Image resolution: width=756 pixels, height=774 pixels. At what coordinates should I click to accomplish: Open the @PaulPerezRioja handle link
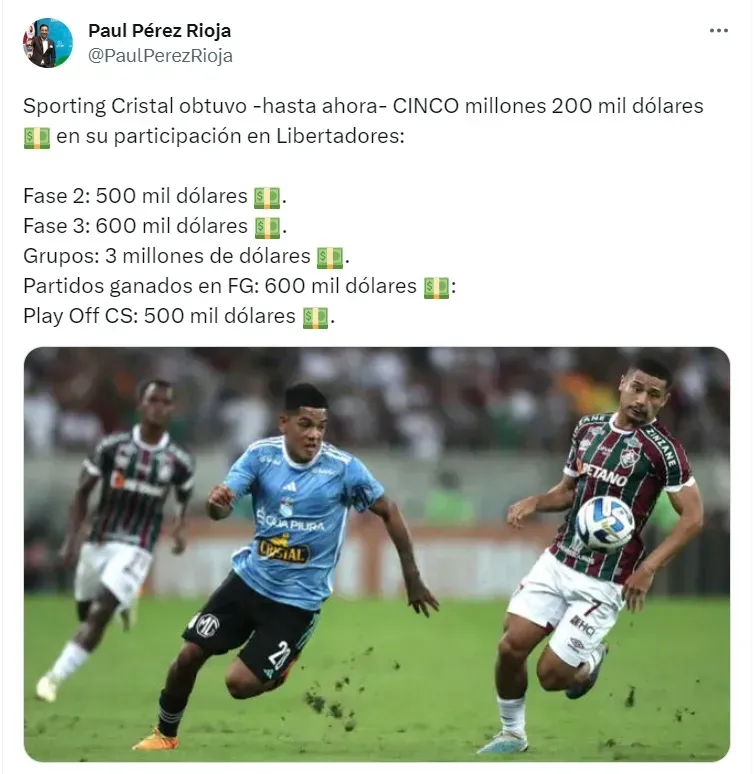pos(160,56)
